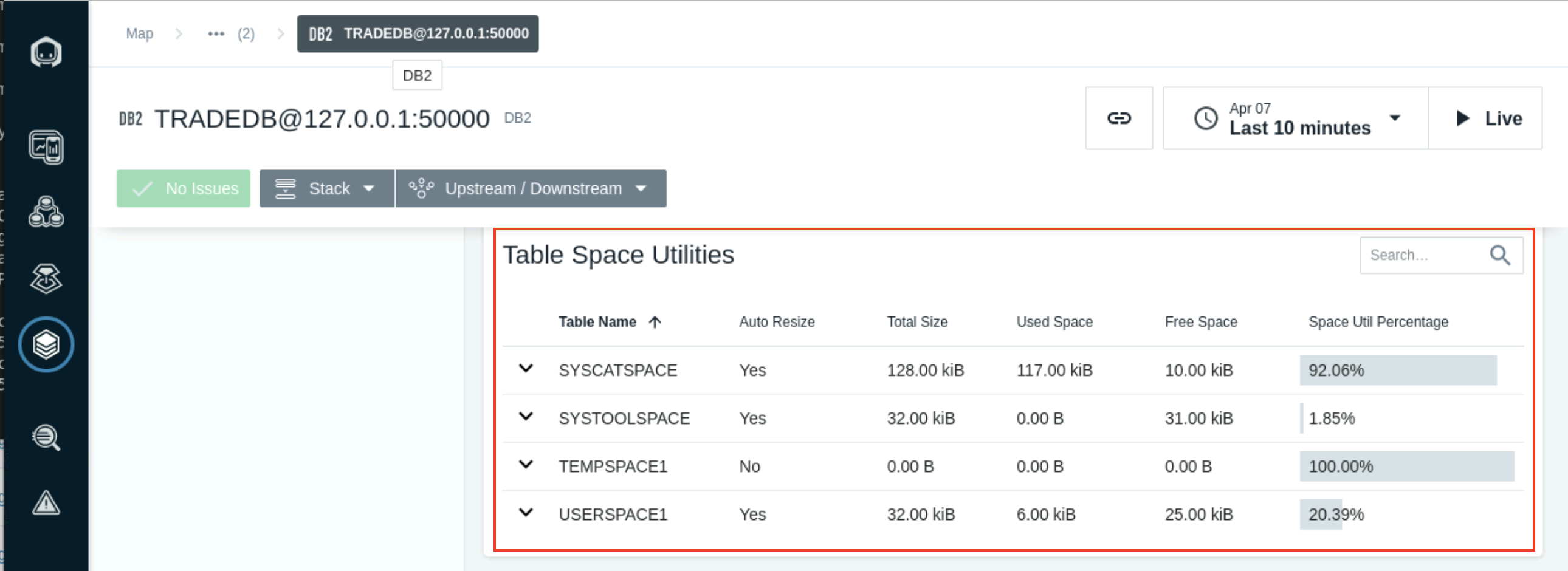Click the 6.00 kiB used space cell
The height and width of the screenshot is (571, 1568).
1046,515
